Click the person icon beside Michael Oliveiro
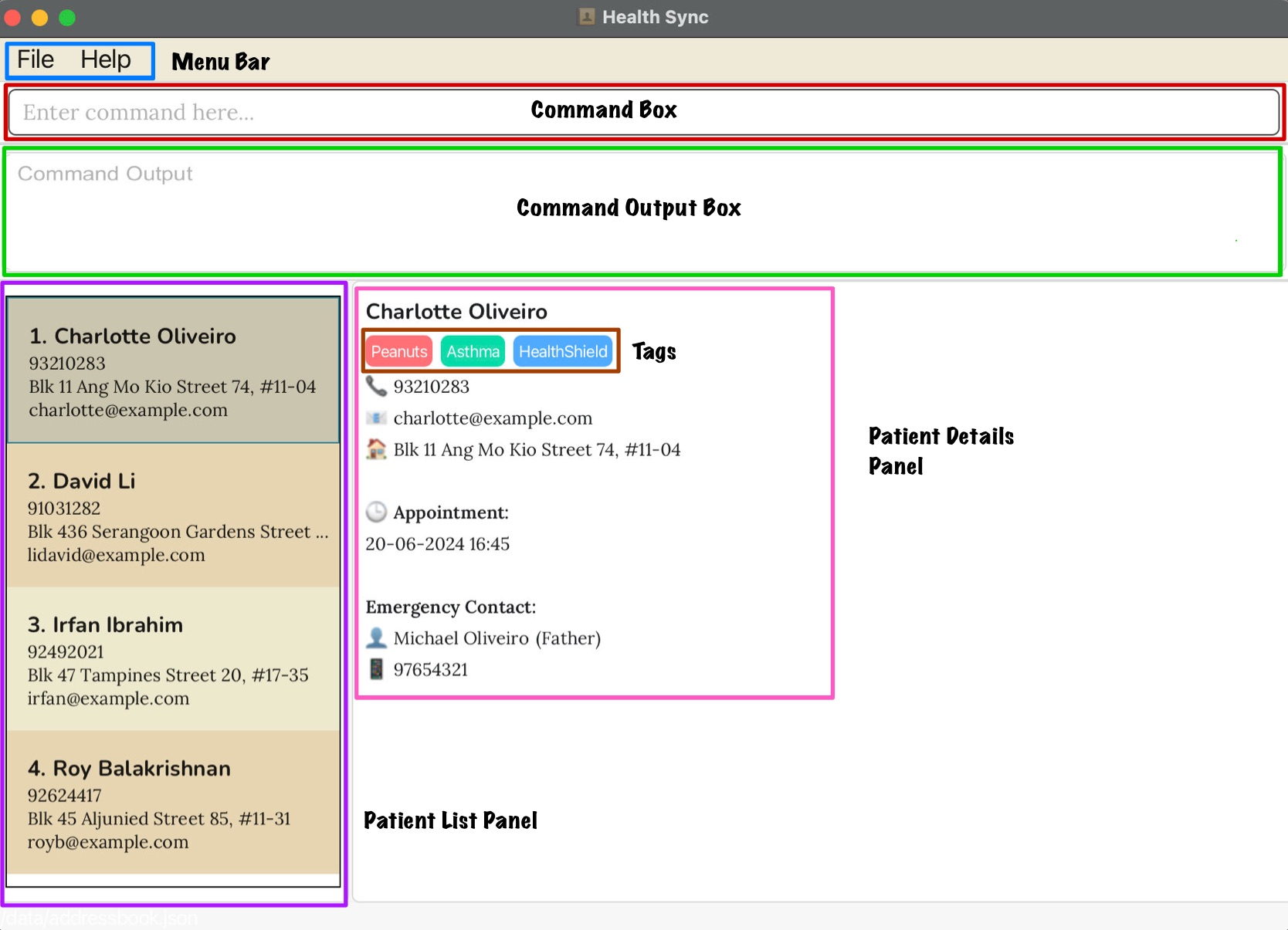The image size is (1288, 930). (376, 637)
